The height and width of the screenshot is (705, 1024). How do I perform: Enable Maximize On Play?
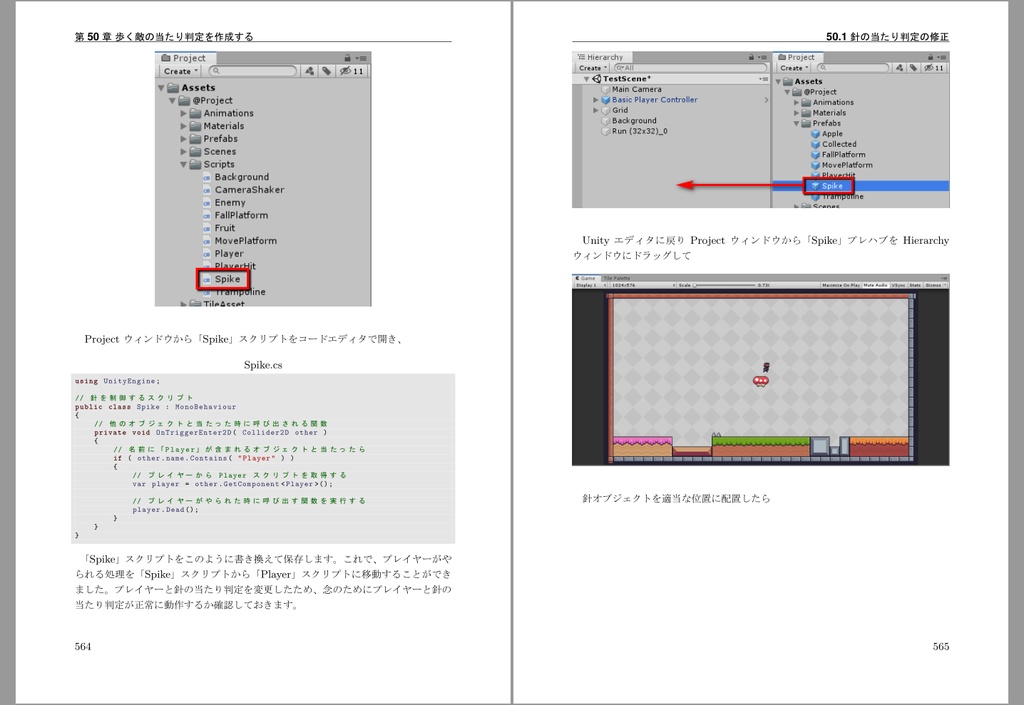click(843, 284)
